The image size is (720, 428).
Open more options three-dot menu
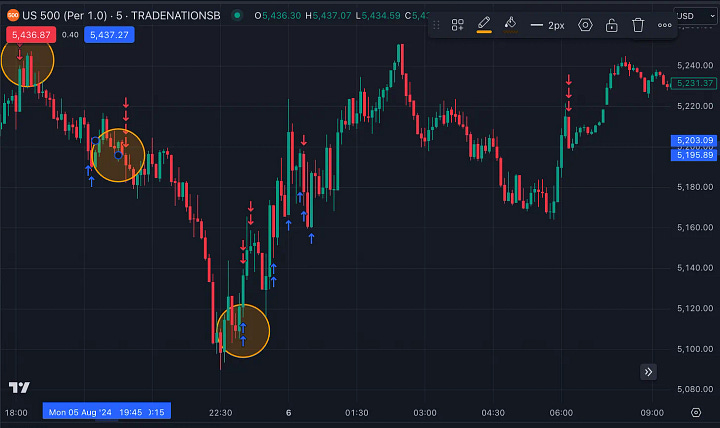tap(664, 25)
